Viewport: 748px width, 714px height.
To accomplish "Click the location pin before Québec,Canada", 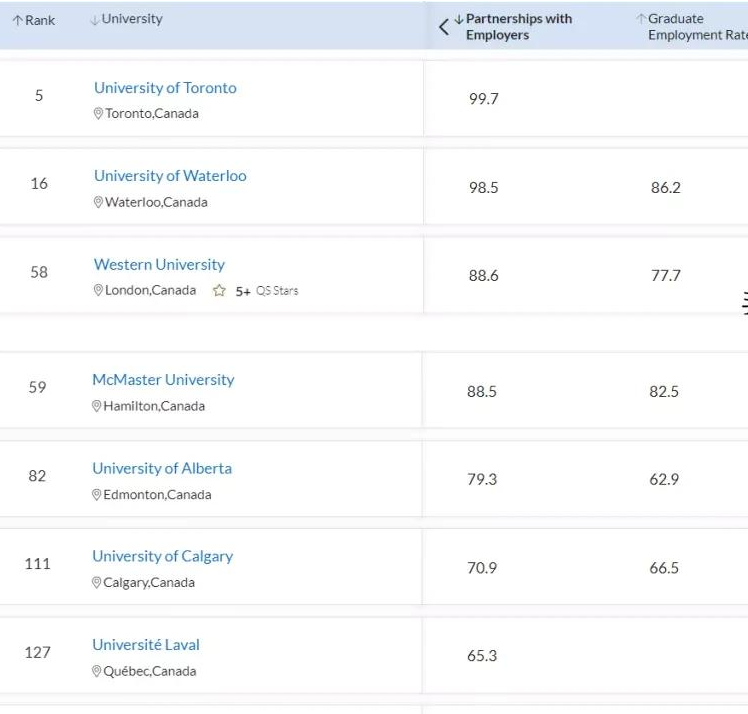I will click(97, 672).
